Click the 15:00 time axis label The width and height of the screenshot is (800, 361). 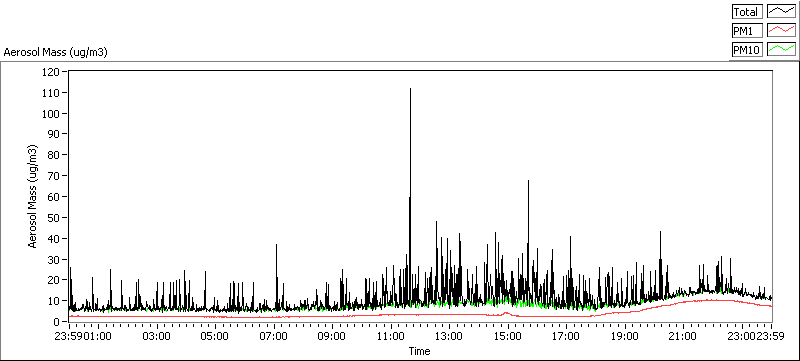tap(508, 336)
